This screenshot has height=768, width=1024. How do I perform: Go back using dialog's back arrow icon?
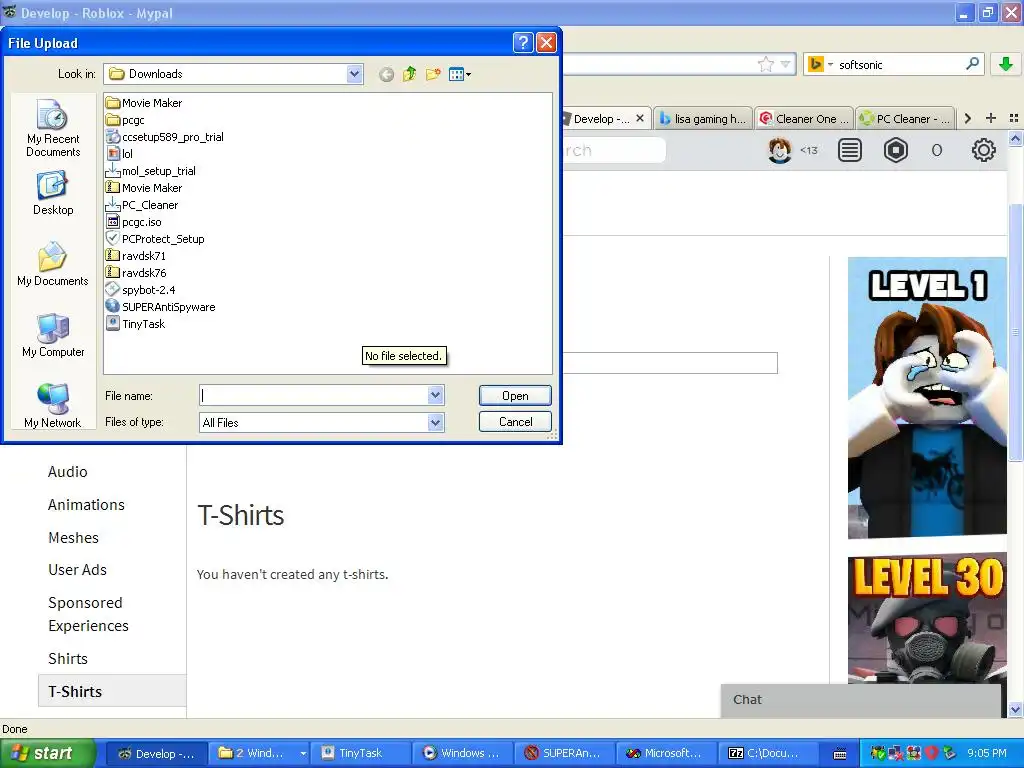click(x=387, y=74)
